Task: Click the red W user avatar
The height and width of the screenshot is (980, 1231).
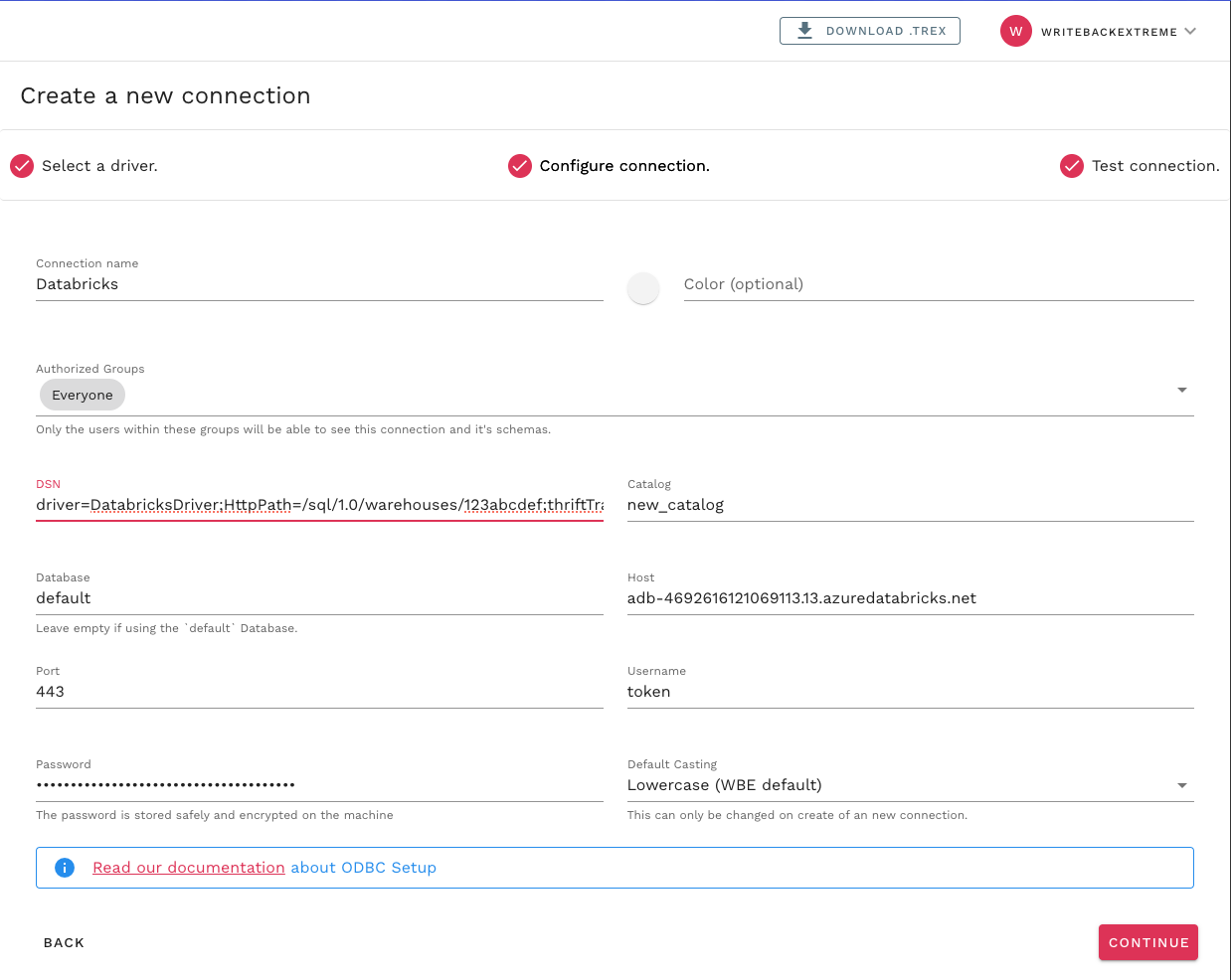Action: [x=1015, y=31]
